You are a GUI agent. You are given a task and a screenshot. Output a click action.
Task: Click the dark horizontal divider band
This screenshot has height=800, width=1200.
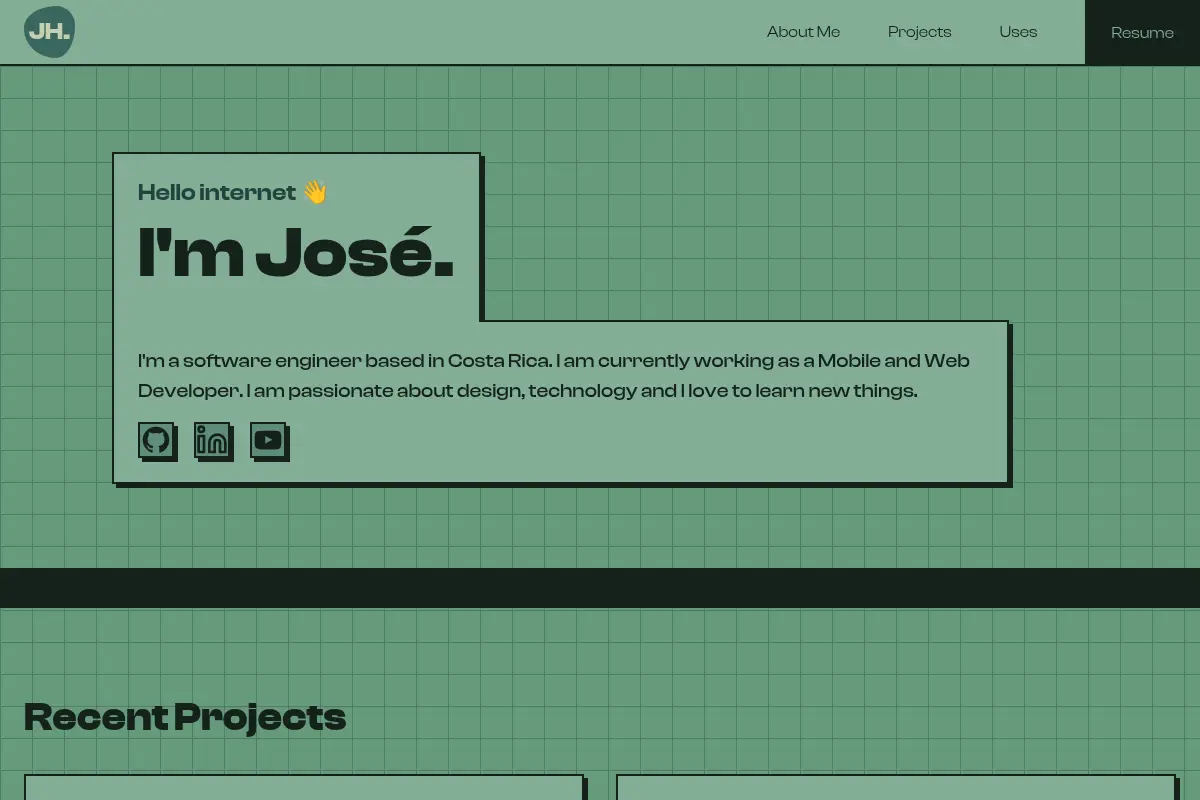pos(600,588)
